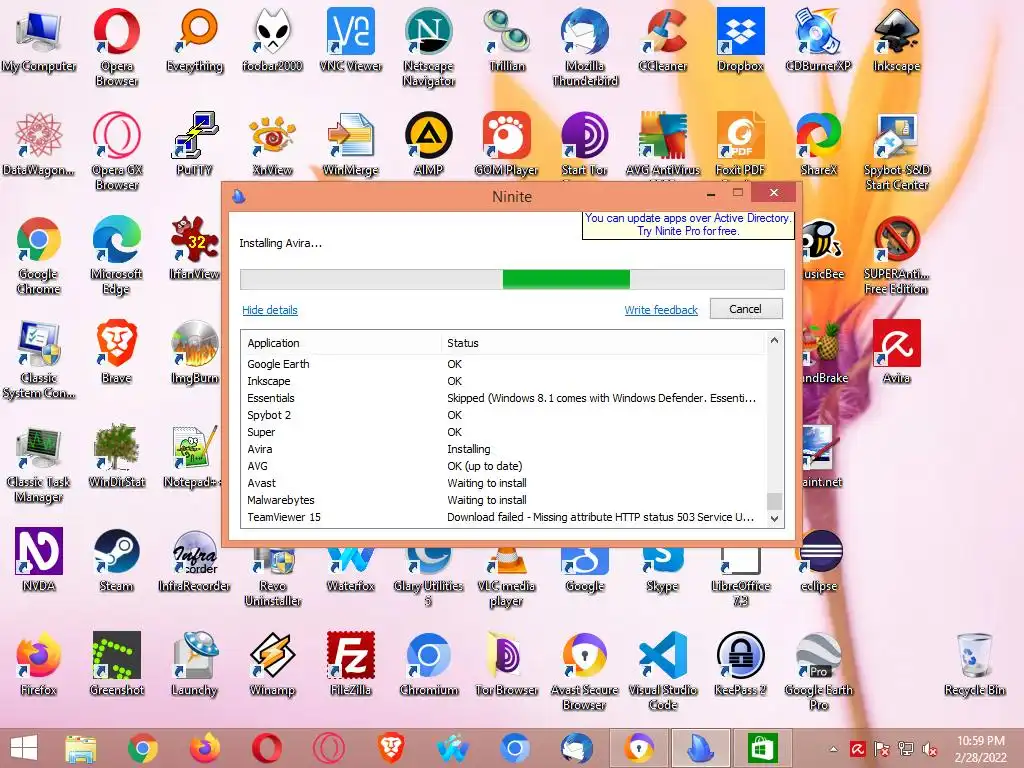Click the Avira tray icon
1024x768 pixels.
(857, 749)
